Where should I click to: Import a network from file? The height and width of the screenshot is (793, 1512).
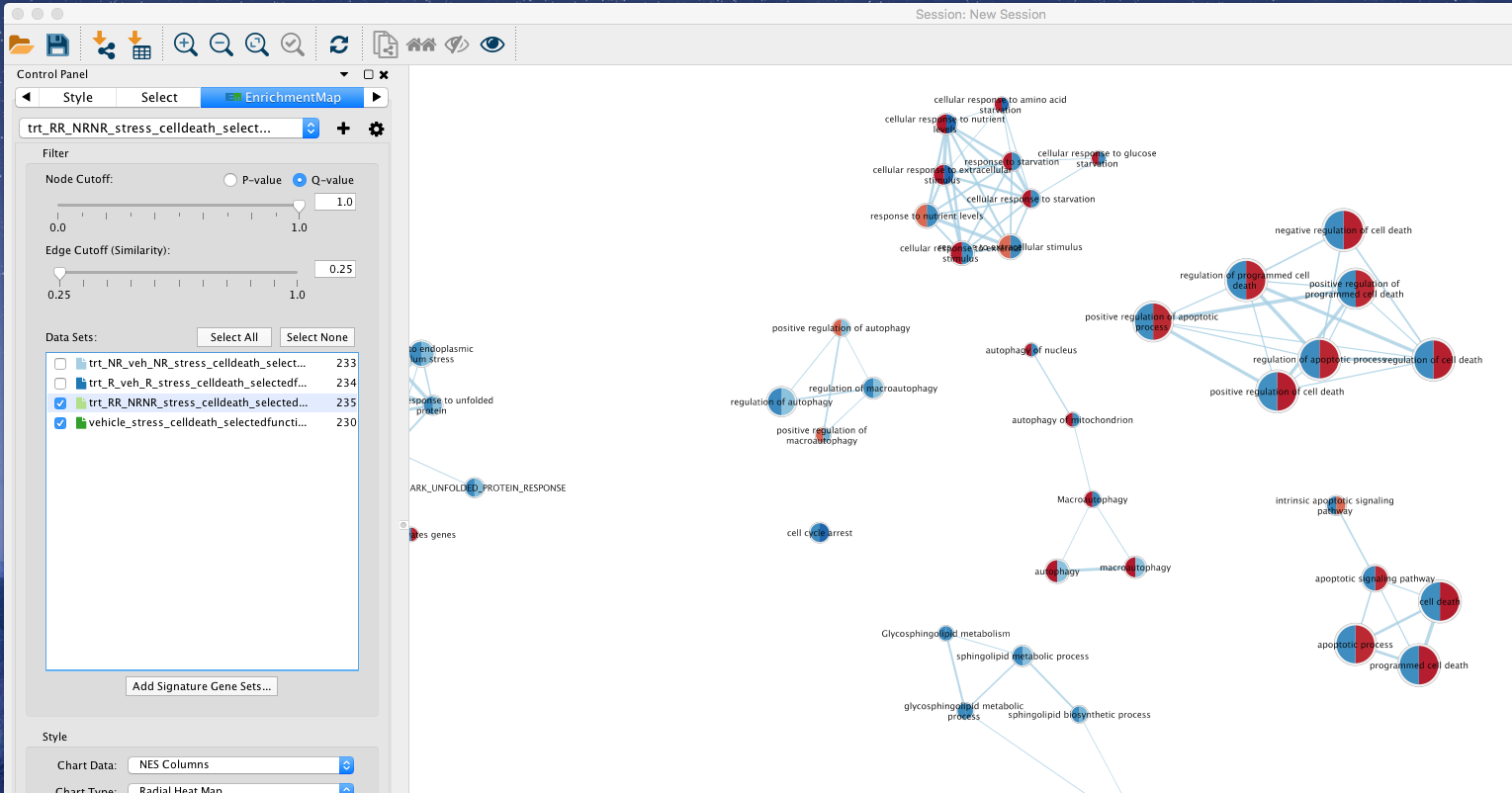(x=103, y=44)
